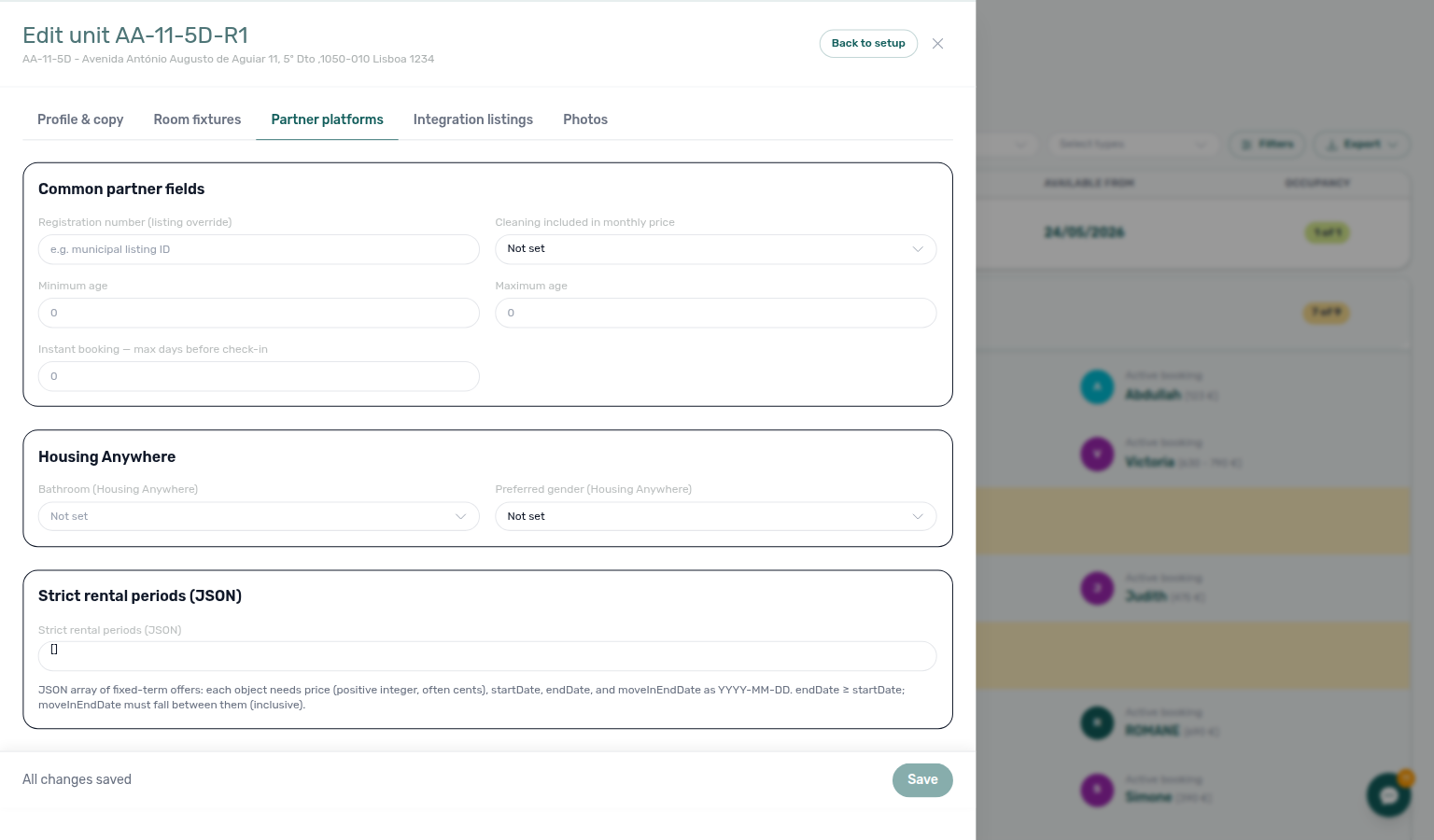Image resolution: width=1434 pixels, height=840 pixels.
Task: Select the Partner platforms tab
Action: 327,119
